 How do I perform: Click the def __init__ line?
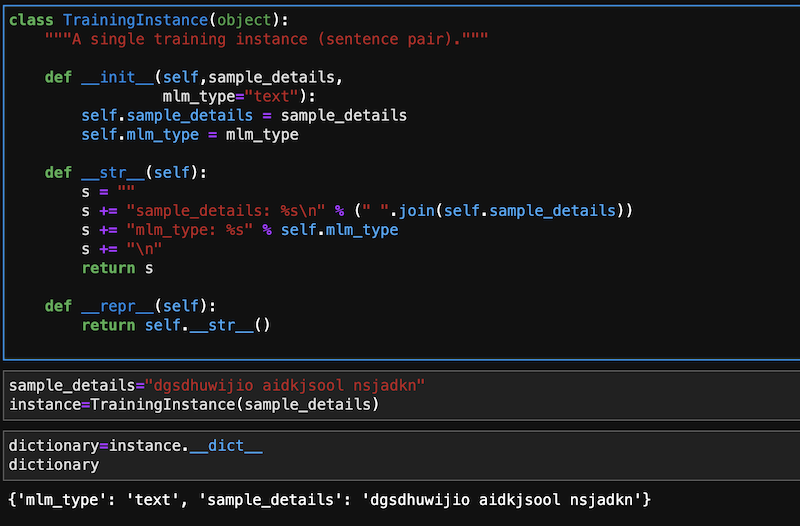194,78
